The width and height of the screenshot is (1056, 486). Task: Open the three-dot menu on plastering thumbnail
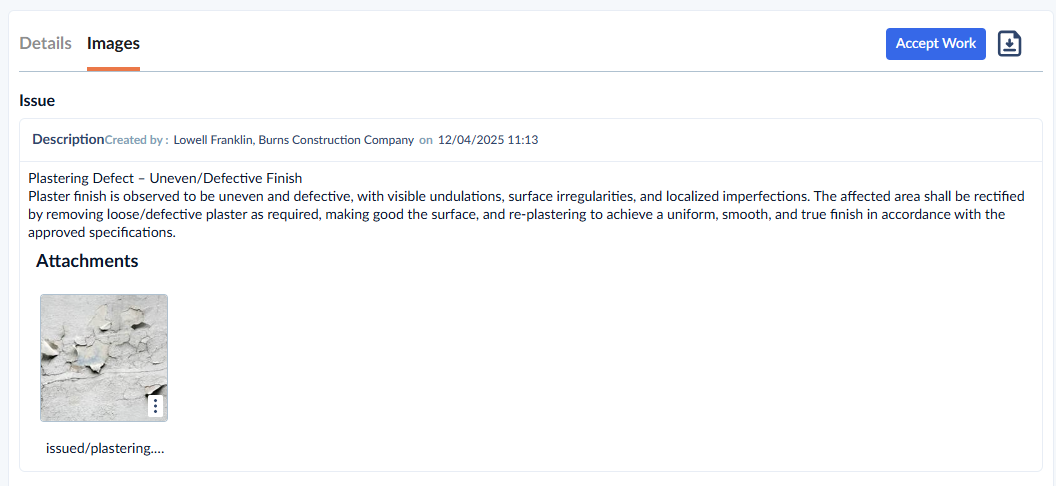pyautogui.click(x=156, y=406)
